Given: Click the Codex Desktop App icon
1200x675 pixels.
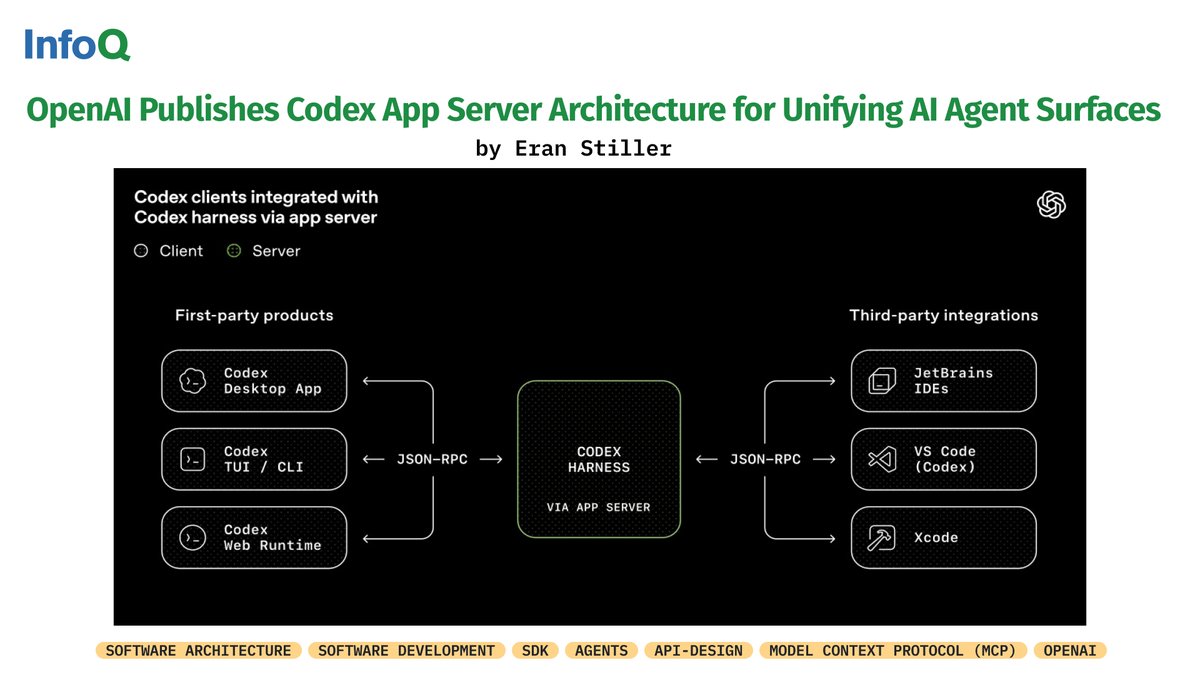Looking at the screenshot, I should pyautogui.click(x=192, y=381).
